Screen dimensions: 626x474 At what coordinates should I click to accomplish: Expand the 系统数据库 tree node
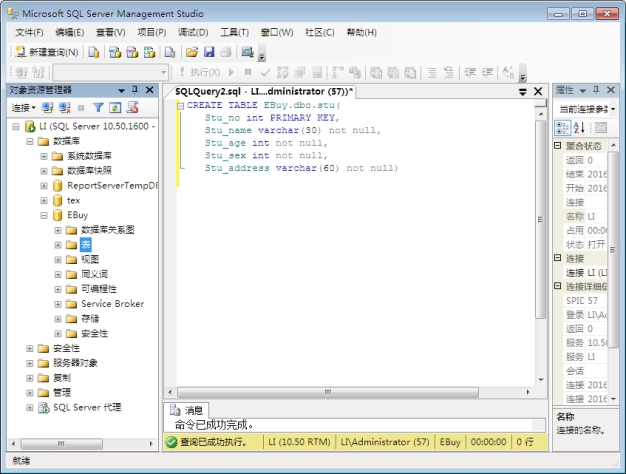point(44,156)
